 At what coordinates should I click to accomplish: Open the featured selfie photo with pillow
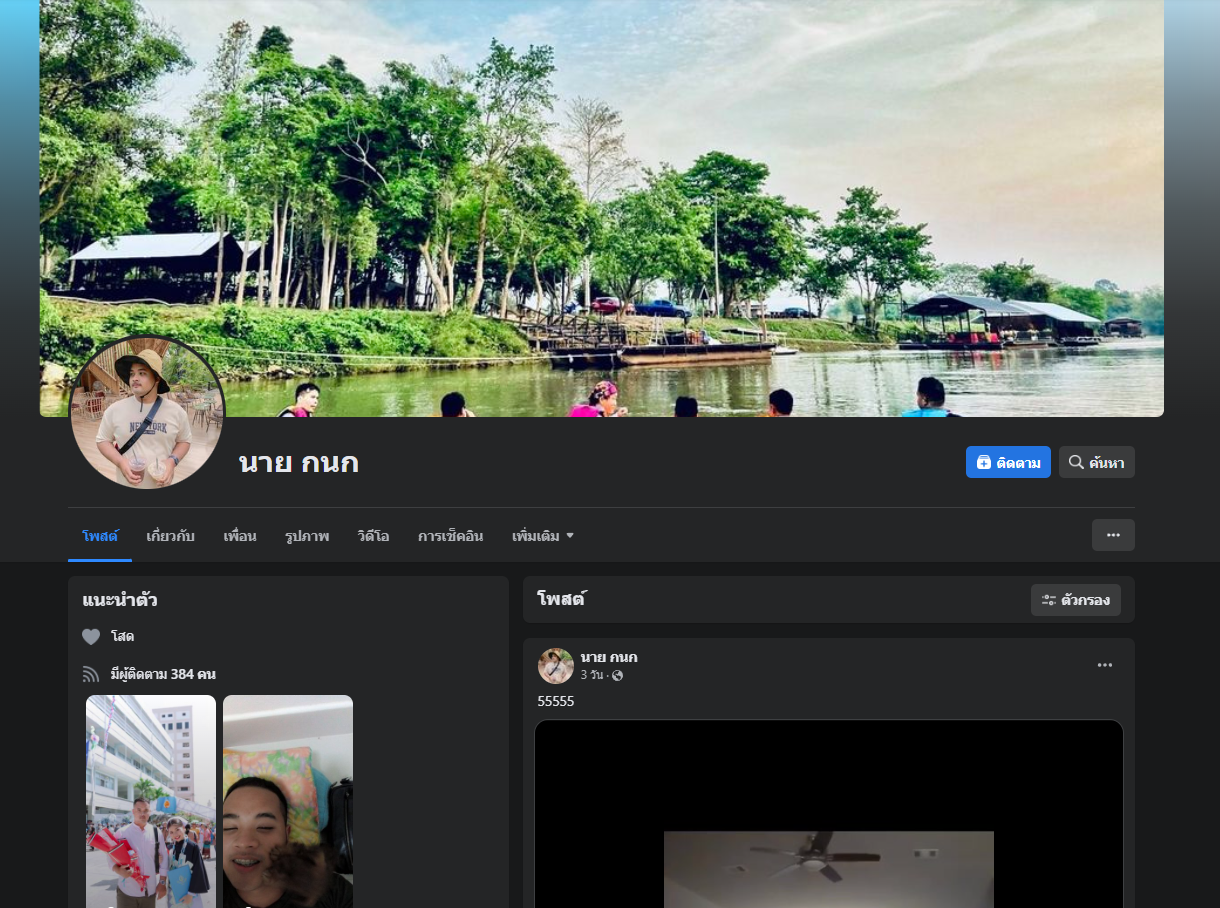point(288,801)
